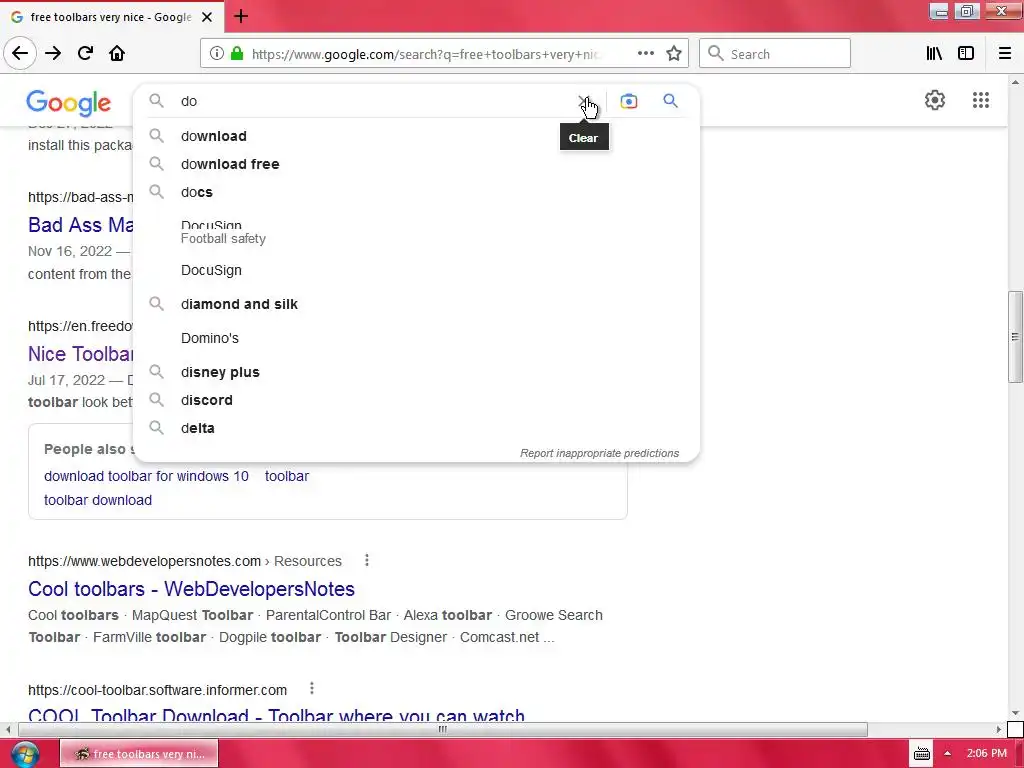Go to Google homepage via logo
This screenshot has width=1024, height=768.
coord(69,103)
